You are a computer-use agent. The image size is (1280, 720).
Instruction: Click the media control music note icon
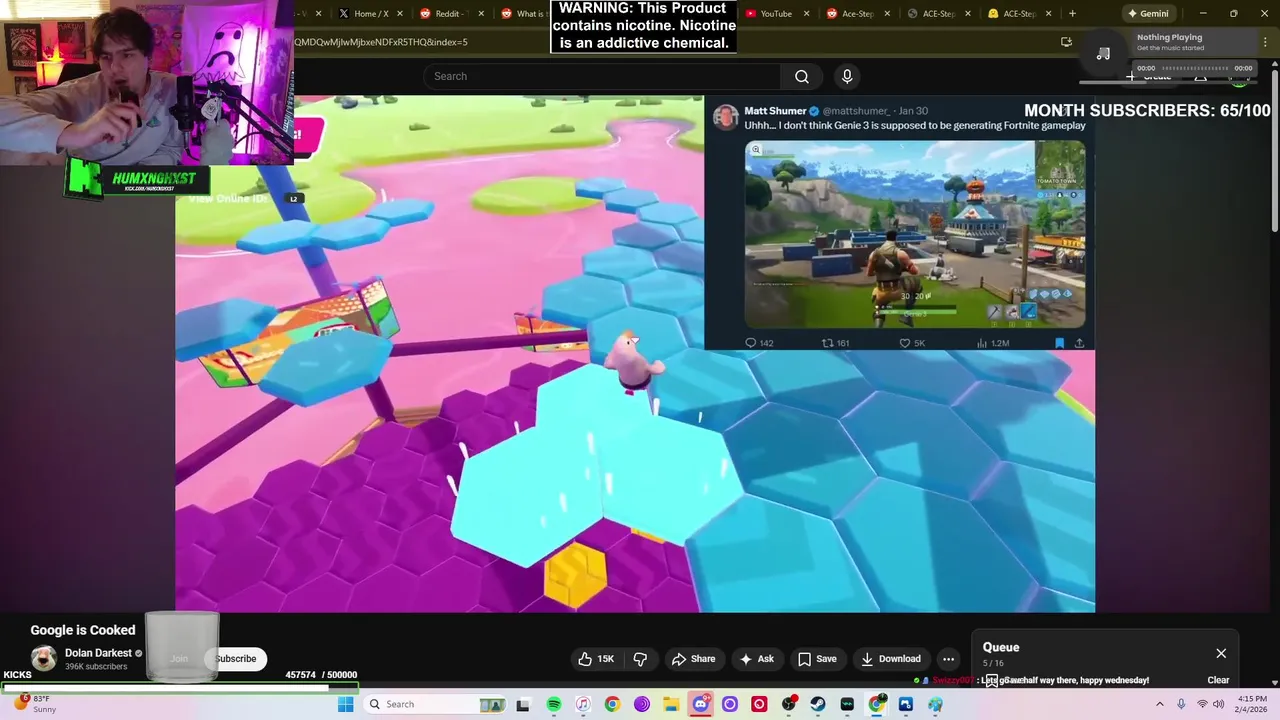point(1103,53)
